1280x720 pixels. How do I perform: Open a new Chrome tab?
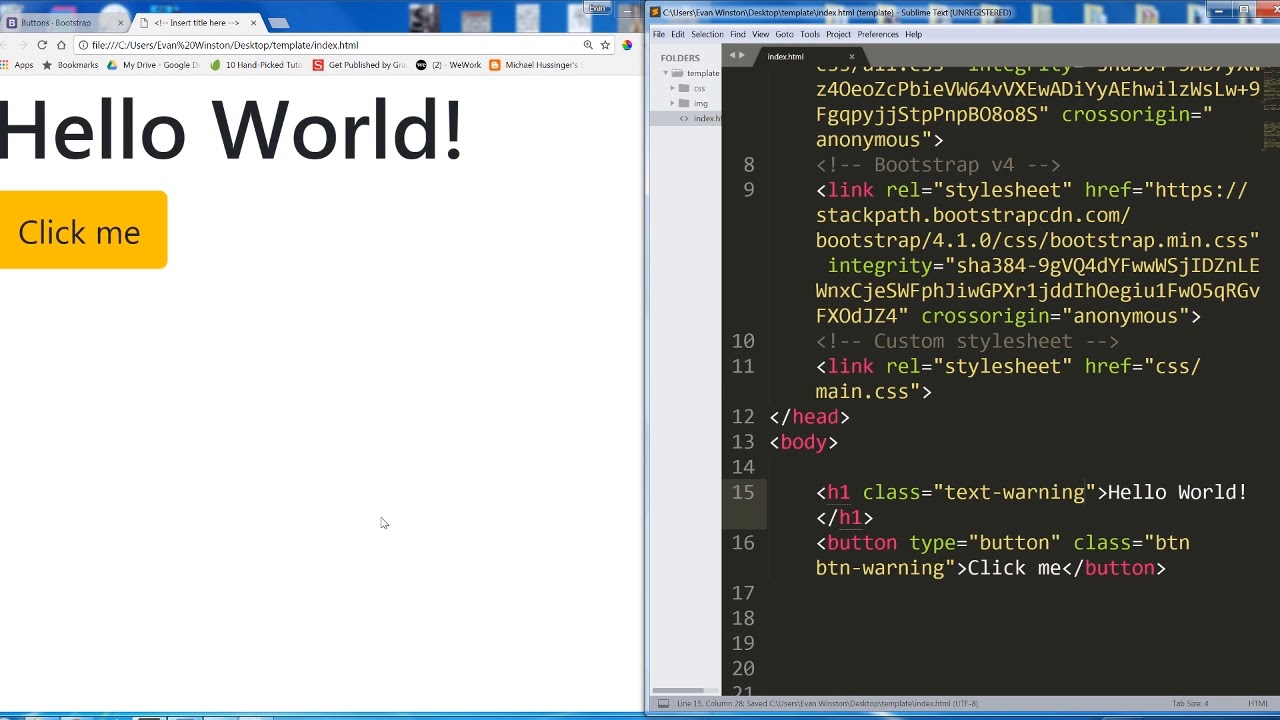[x=278, y=23]
